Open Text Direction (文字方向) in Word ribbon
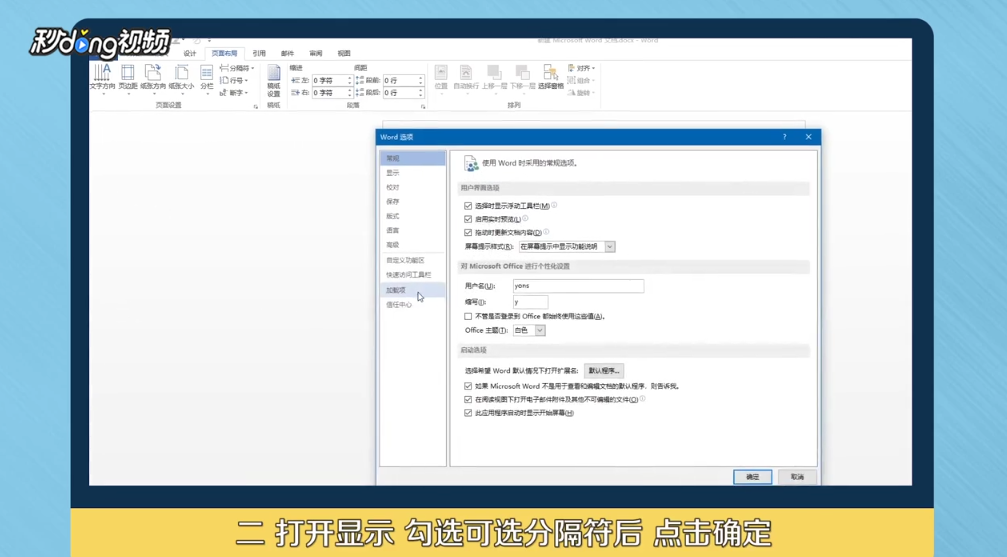 coord(102,77)
